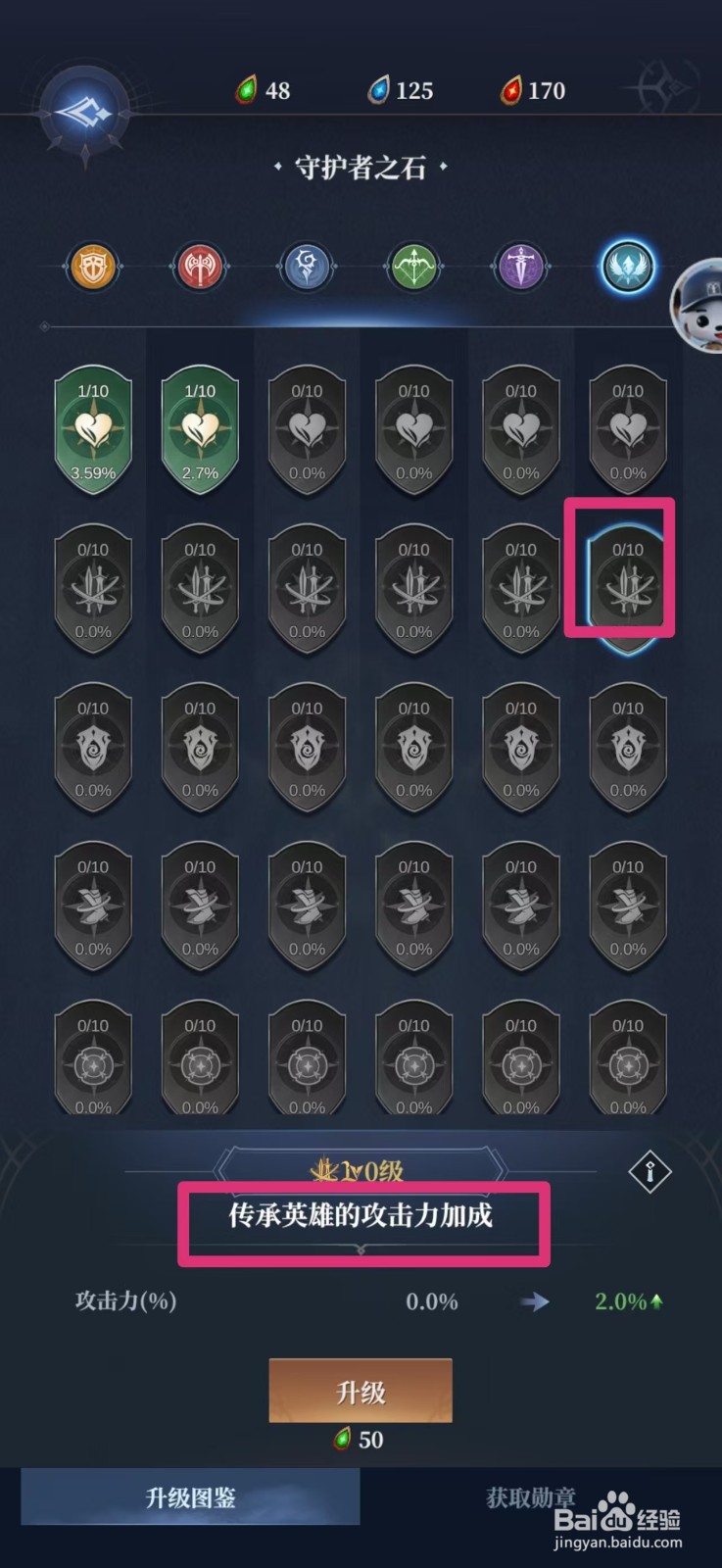Tap the floating mascot avatar on right edge
722x1568 pixels.
point(698,306)
